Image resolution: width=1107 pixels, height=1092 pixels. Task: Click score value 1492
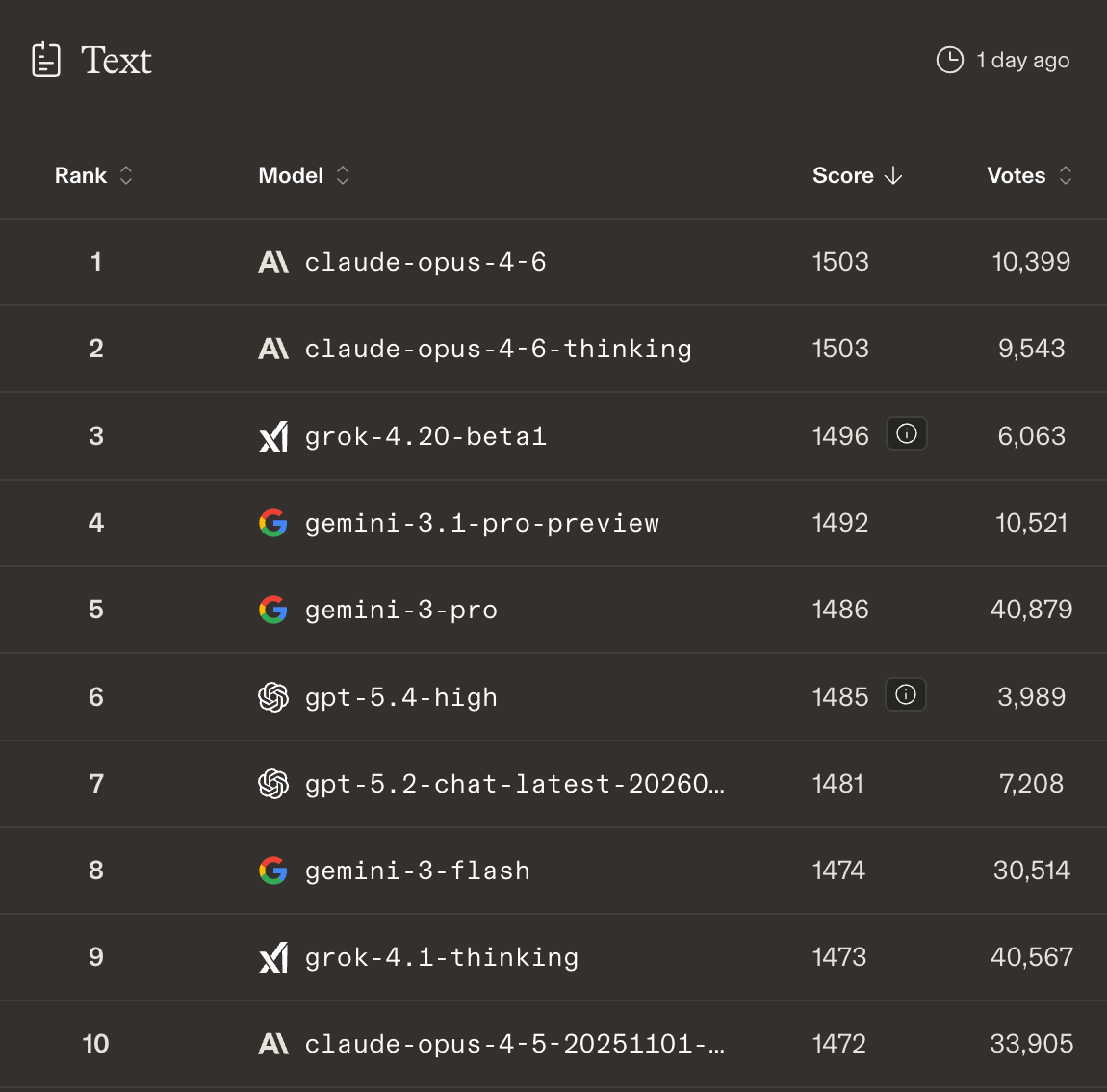tap(840, 523)
